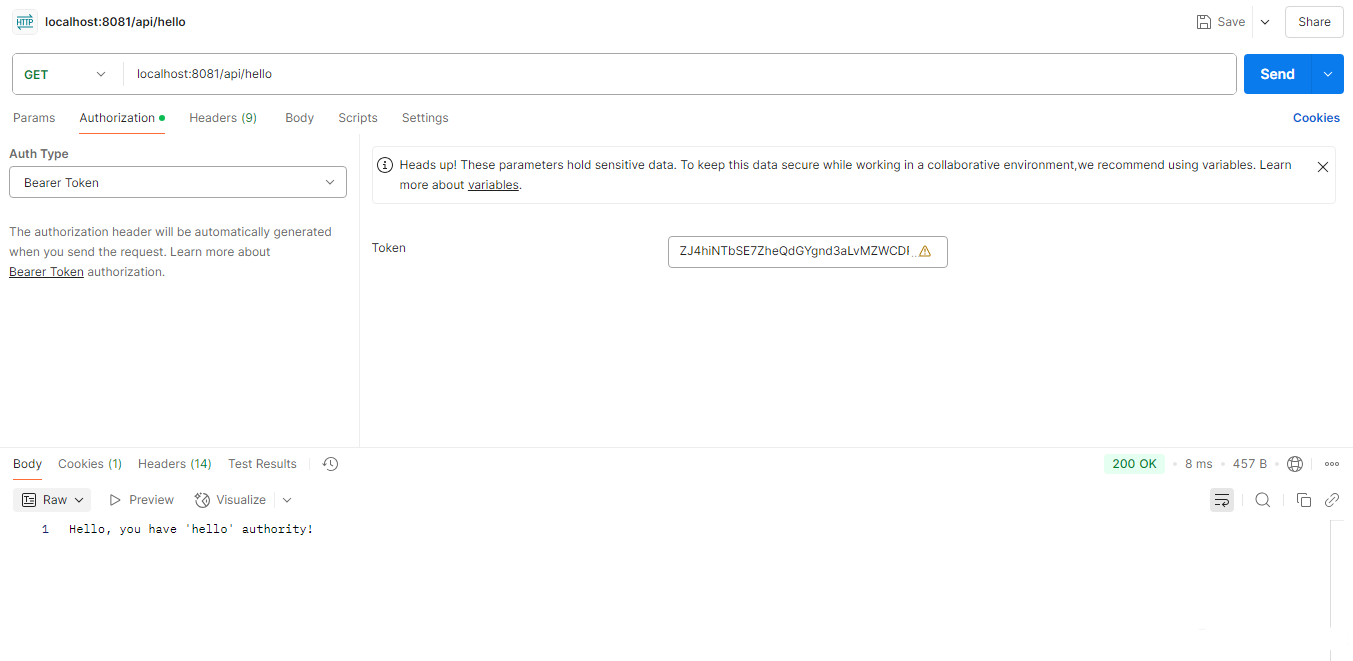Screen dimensions: 1353x661
Task: Expand the Send button options arrow
Action: pos(1328,74)
